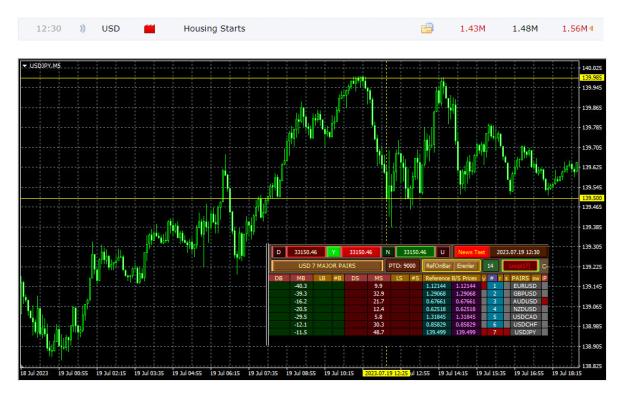Click the magenta 139.499 reference price
The width and height of the screenshot is (625, 399).
(466, 332)
